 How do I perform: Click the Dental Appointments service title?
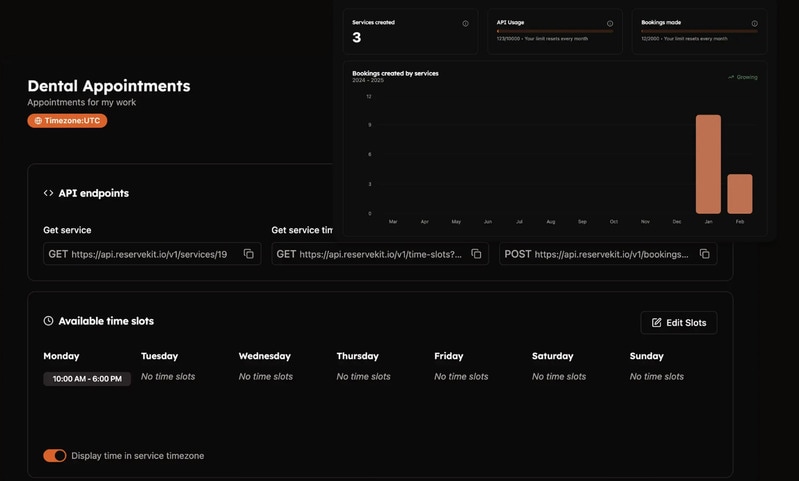click(109, 86)
